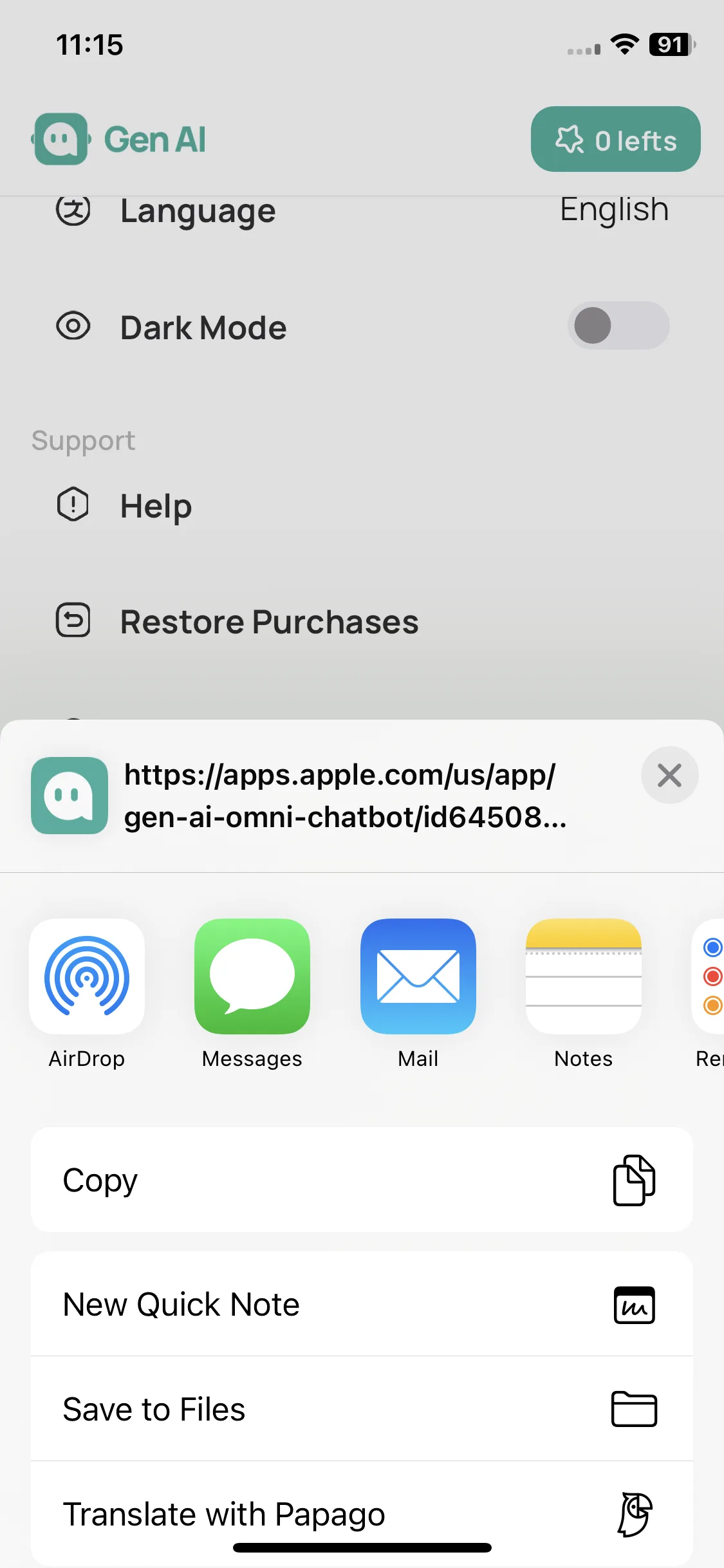
Task: Tap the Files folder icon
Action: tap(634, 1409)
